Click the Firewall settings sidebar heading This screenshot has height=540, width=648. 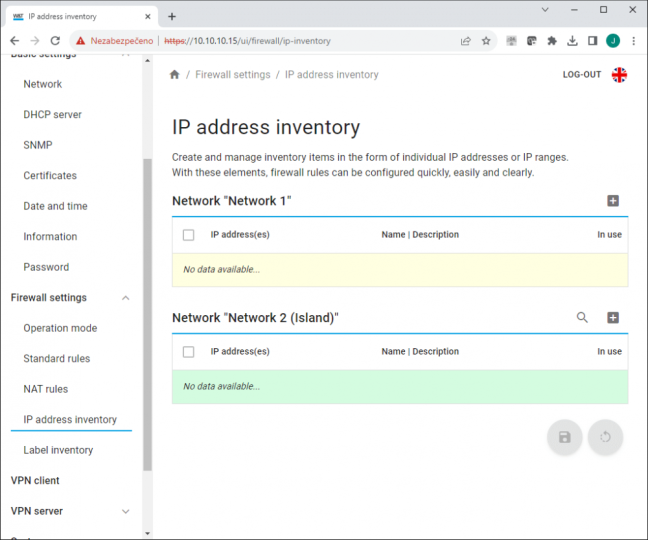[49, 297]
